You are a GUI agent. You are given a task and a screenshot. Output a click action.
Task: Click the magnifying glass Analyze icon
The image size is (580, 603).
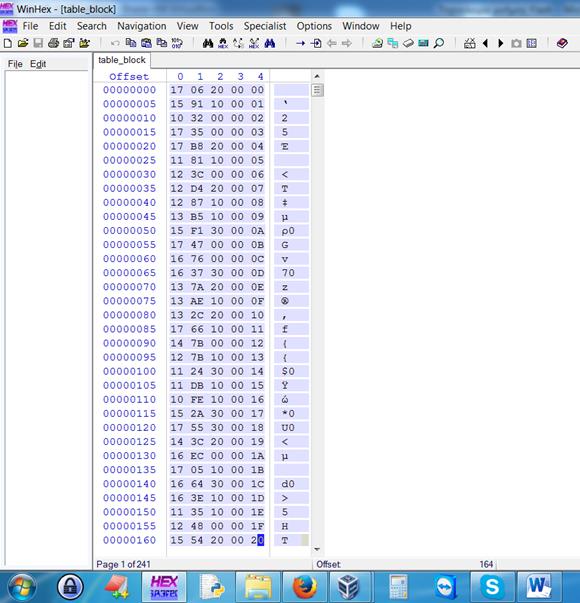[x=439, y=43]
